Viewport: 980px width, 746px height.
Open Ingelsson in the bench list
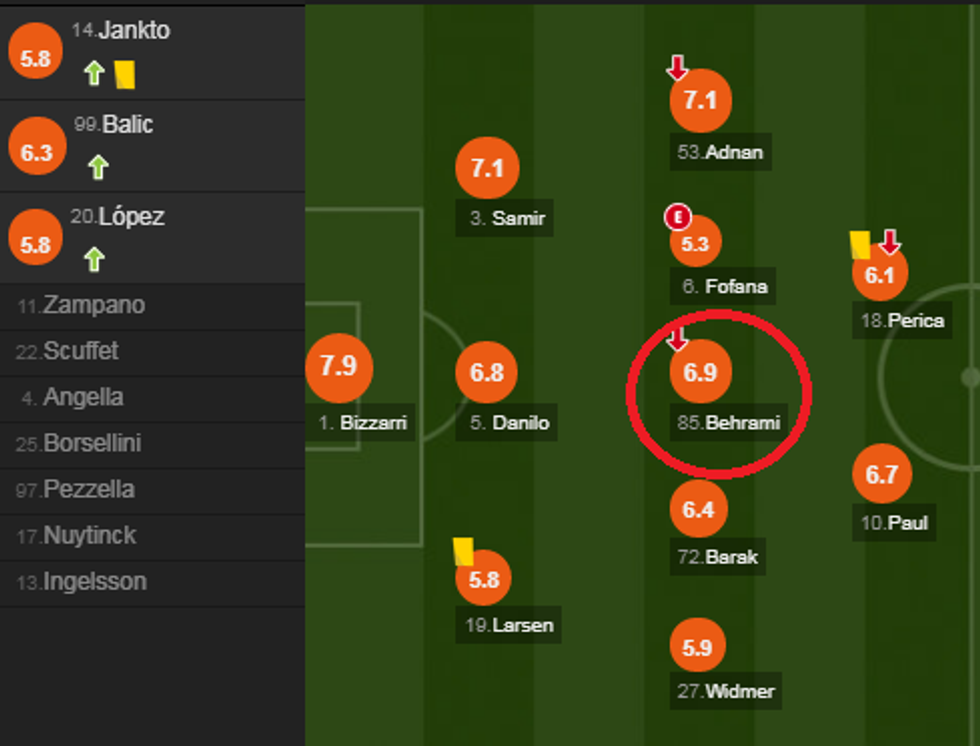click(x=94, y=581)
